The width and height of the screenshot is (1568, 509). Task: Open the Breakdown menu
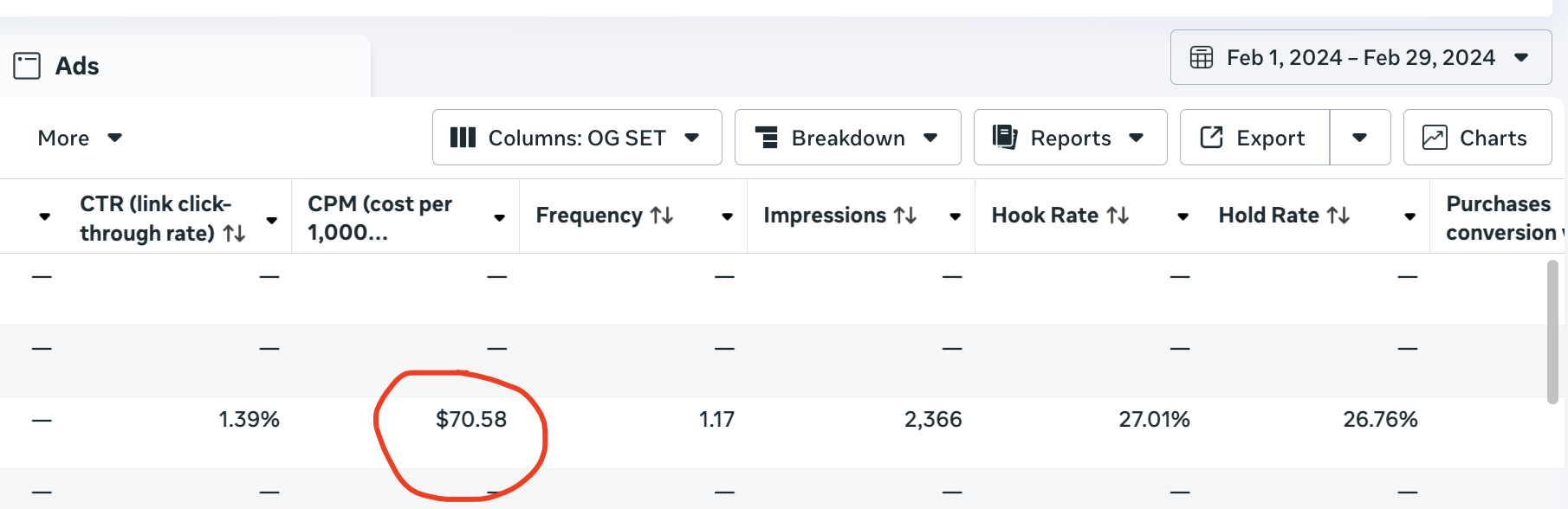847,138
